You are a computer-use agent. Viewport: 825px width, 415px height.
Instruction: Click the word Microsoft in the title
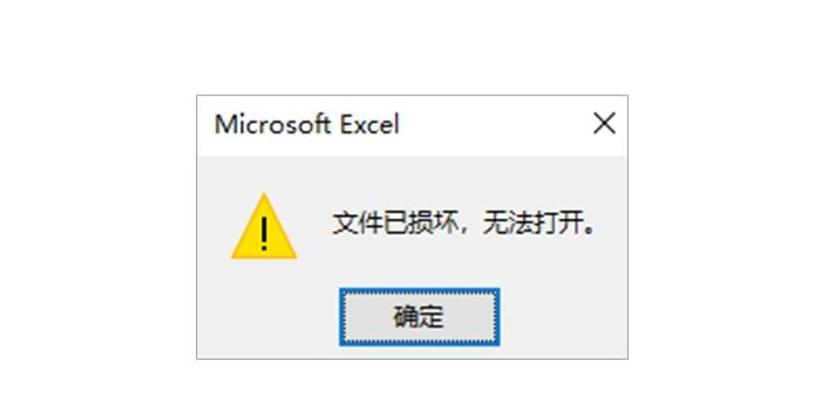coord(273,125)
